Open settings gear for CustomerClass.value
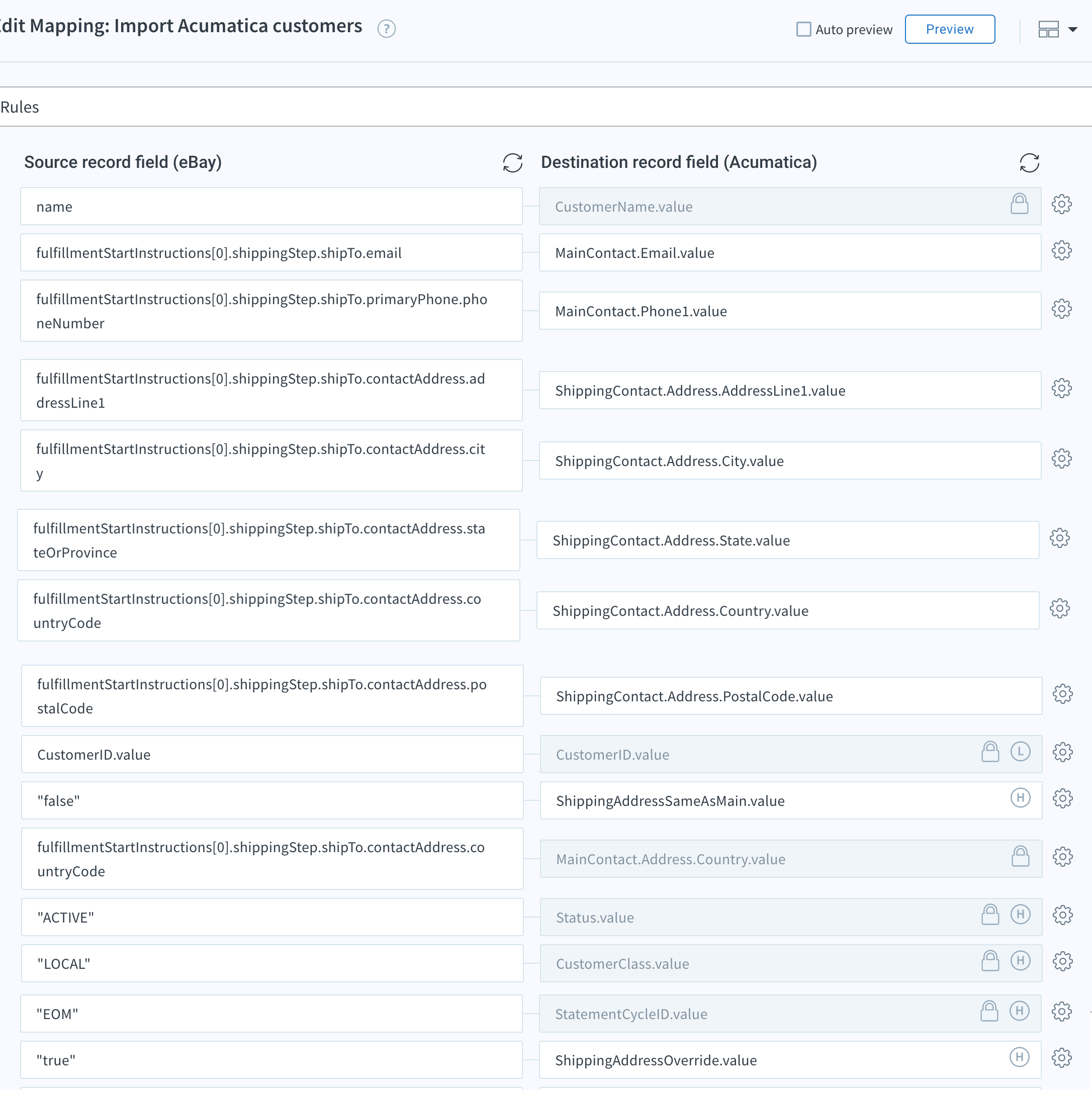 1062,961
